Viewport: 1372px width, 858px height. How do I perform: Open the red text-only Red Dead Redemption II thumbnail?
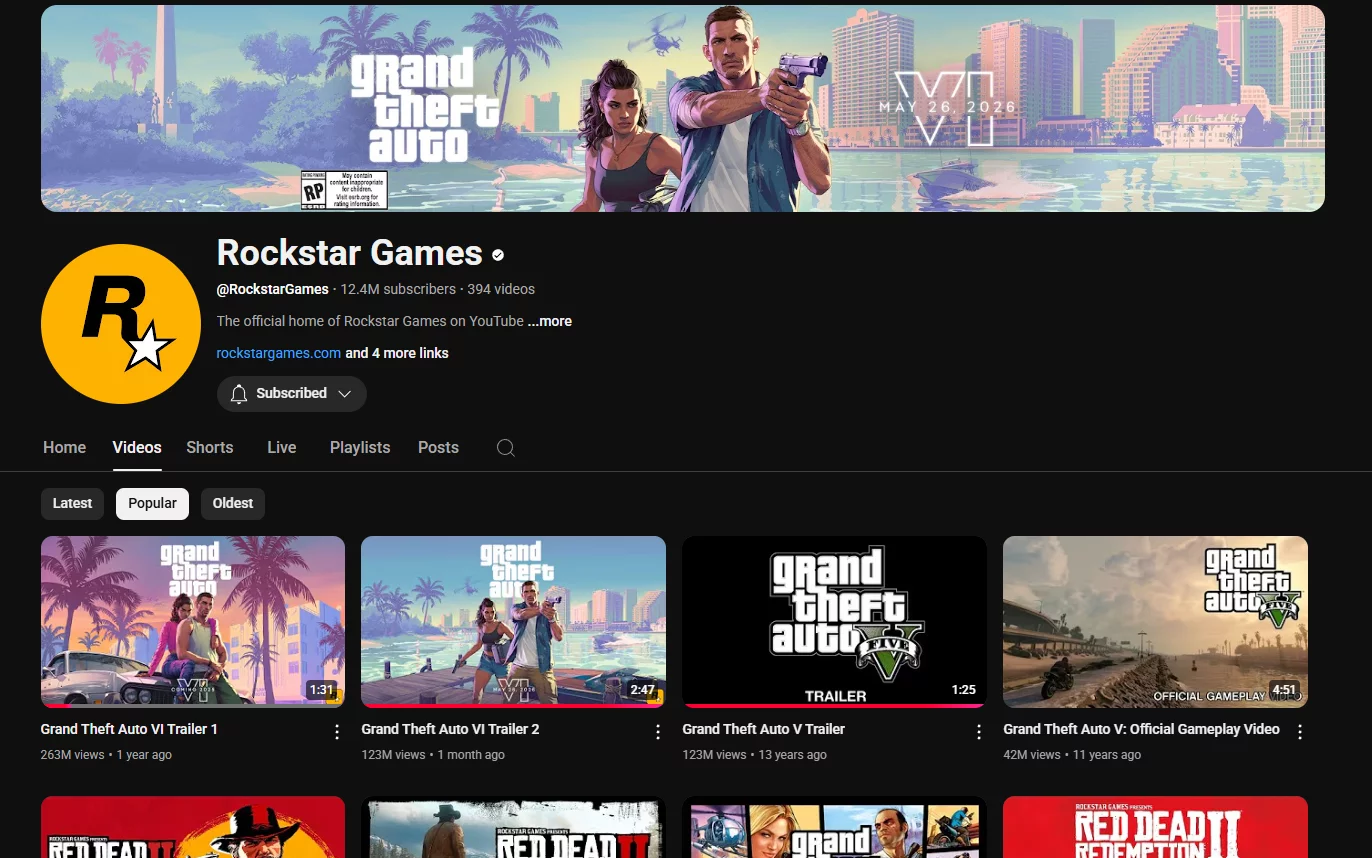1155,827
